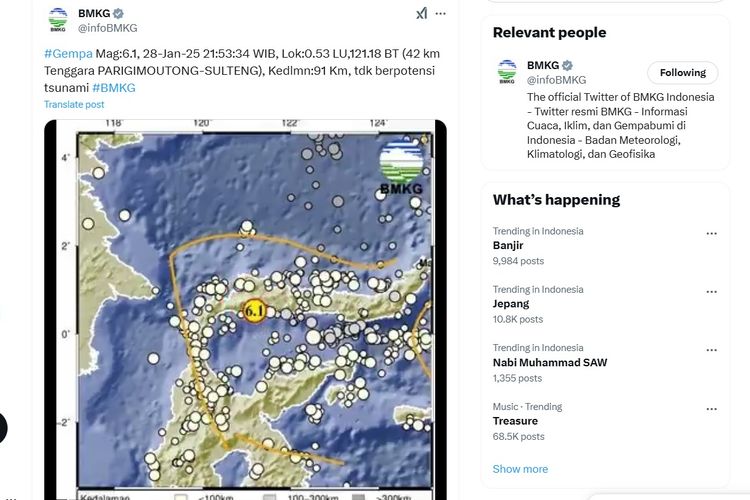This screenshot has height=500, width=750.
Task: Click the 1,355 posts count text
Action: [x=517, y=378]
